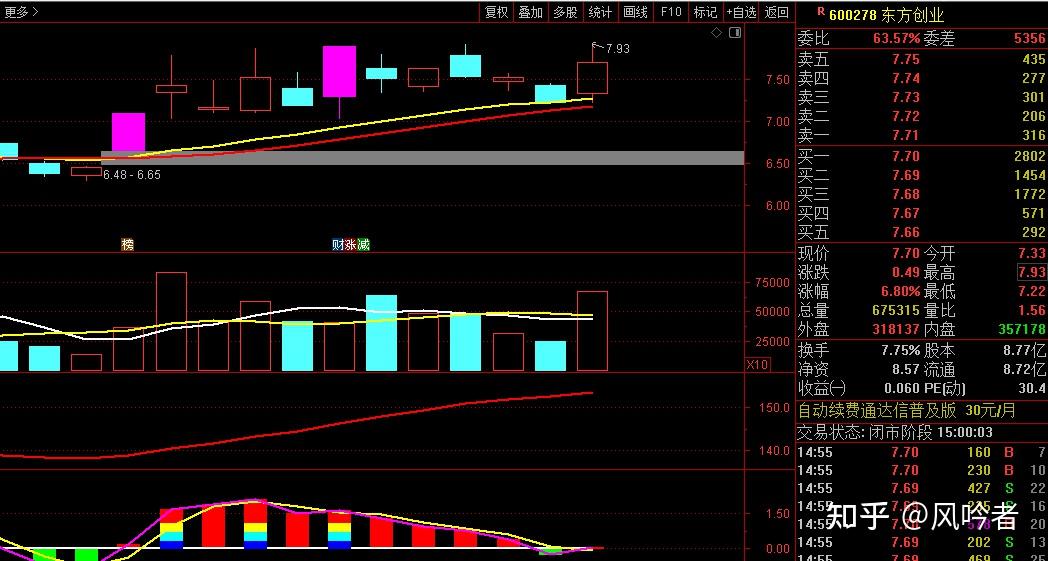The height and width of the screenshot is (561, 1048).
Task: Click the 榜 event marker icon
Action: (x=127, y=244)
